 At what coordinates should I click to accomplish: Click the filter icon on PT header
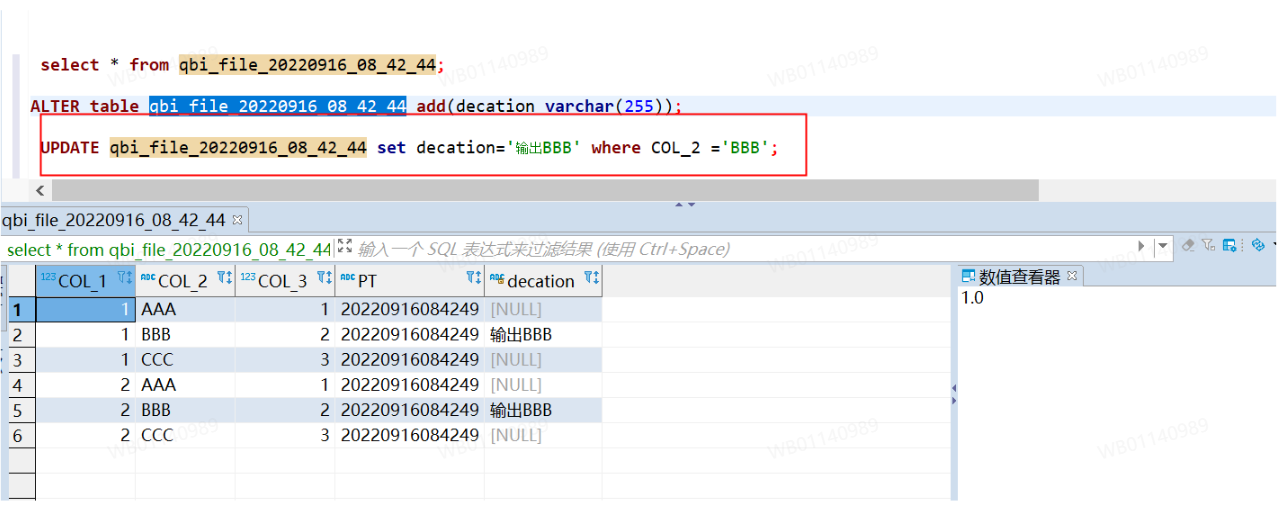click(473, 279)
